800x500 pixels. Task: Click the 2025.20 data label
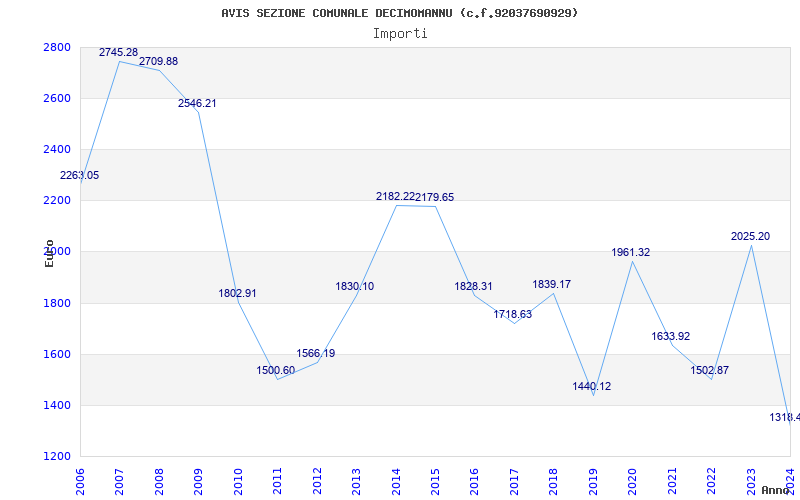click(750, 236)
